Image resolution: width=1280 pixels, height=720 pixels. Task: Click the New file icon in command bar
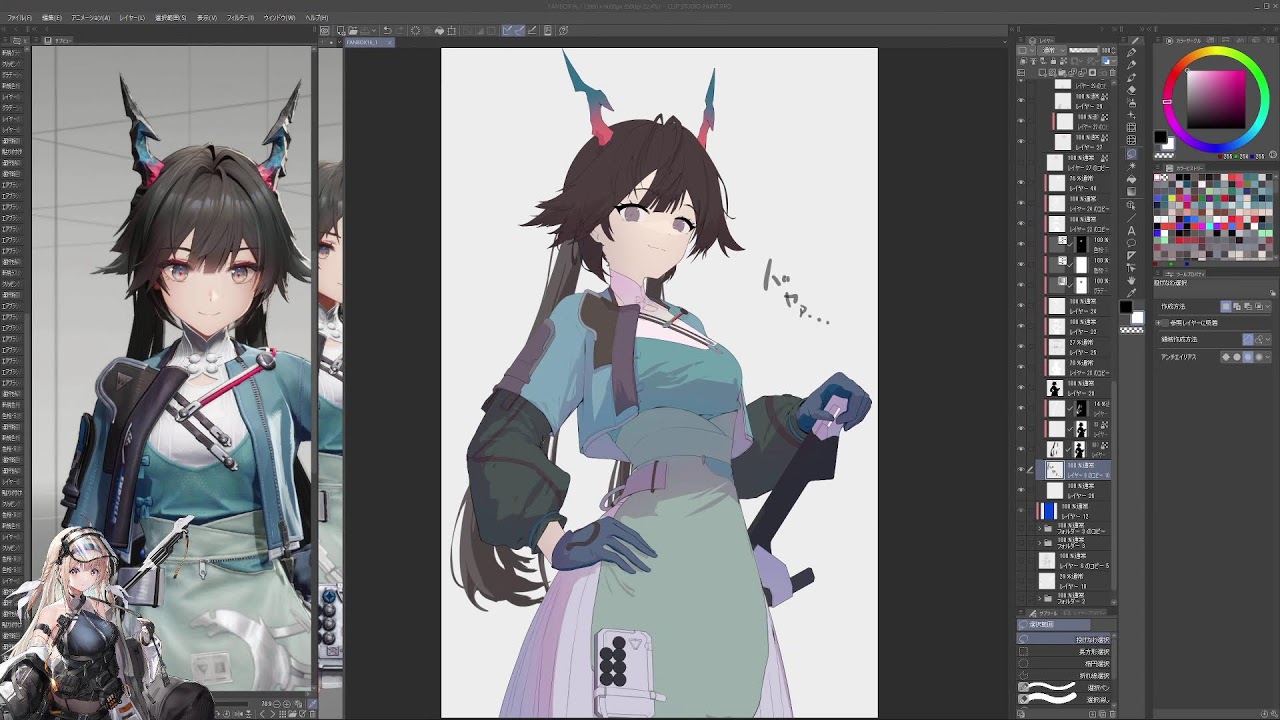340,30
